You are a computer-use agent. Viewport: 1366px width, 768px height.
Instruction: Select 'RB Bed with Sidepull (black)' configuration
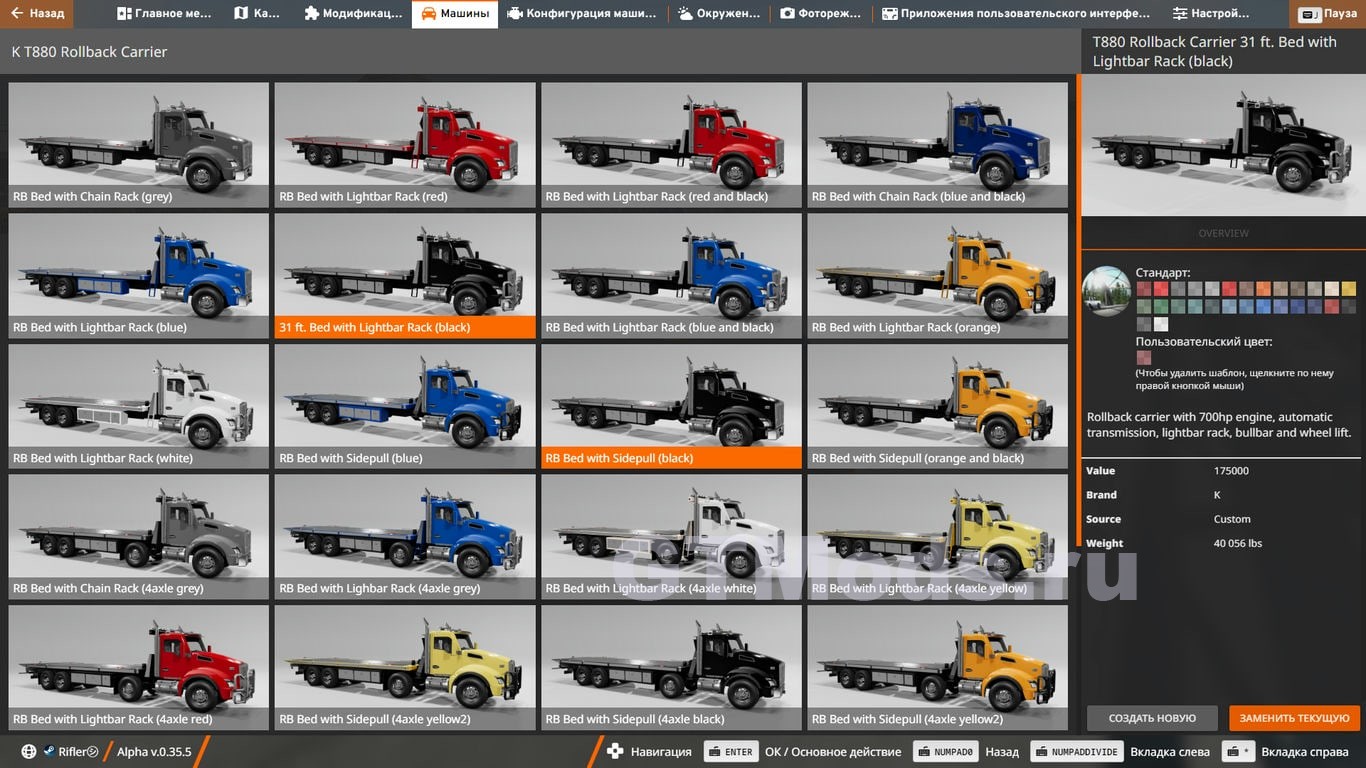pos(671,406)
